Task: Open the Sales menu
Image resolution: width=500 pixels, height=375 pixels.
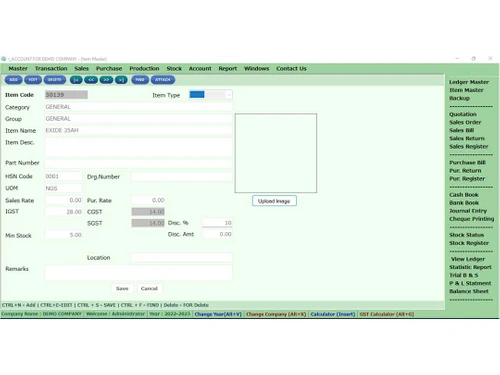Action: click(82, 68)
